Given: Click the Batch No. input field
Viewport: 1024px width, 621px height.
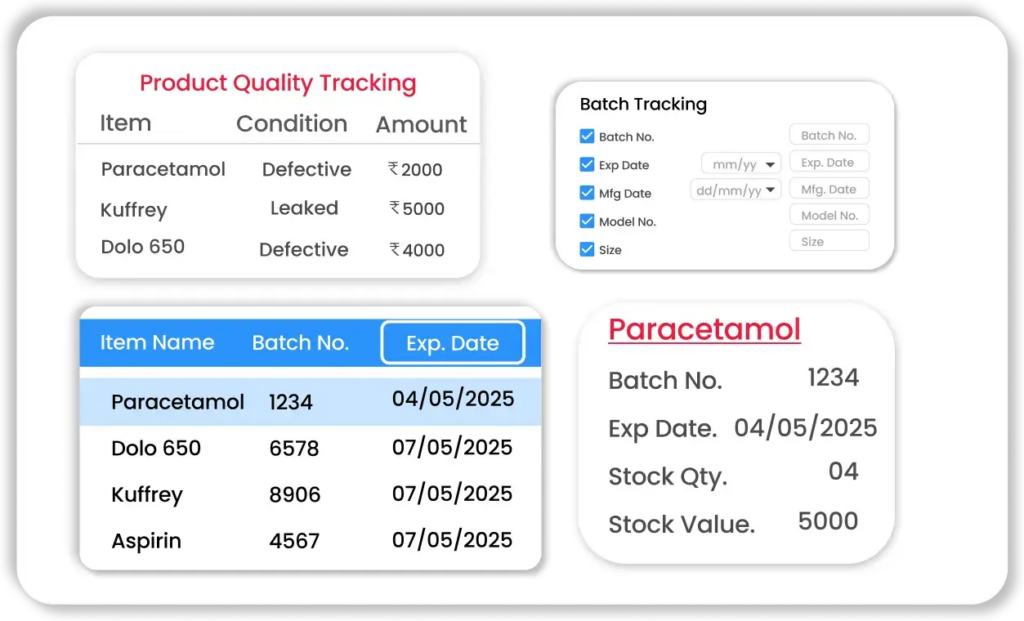Looking at the screenshot, I should pos(828,135).
